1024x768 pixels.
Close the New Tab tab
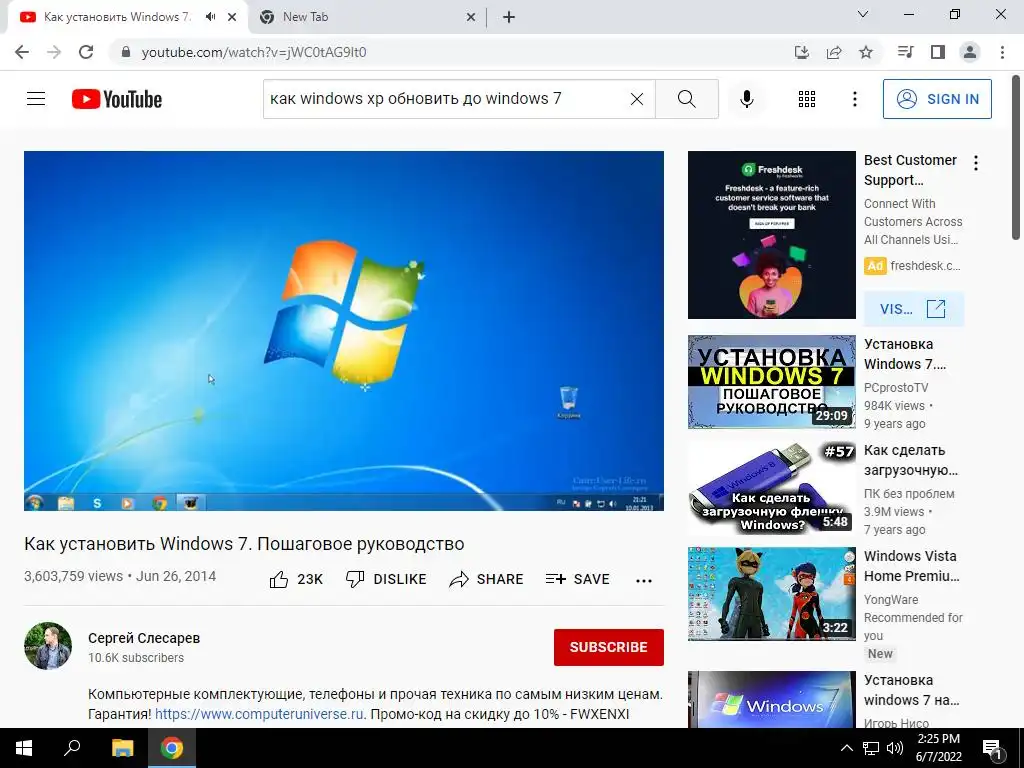471,18
